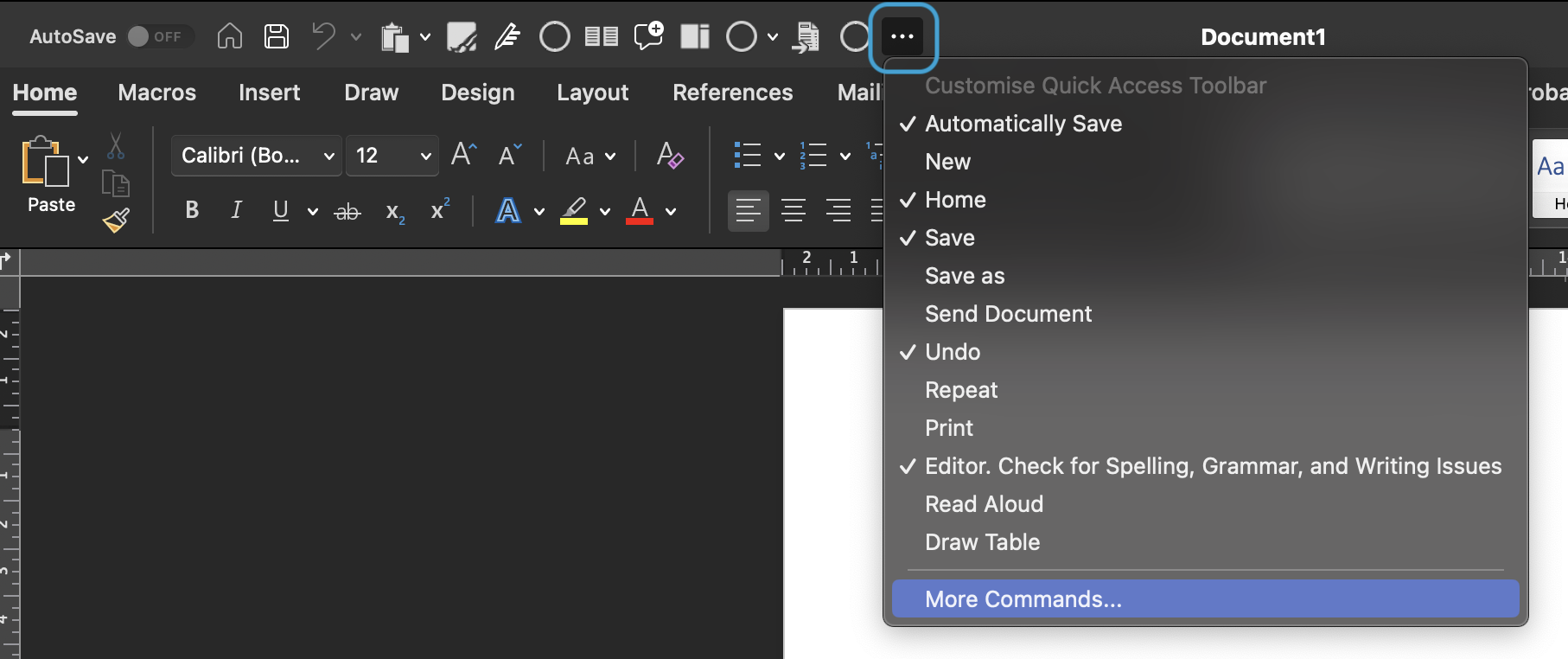1568x659 pixels.
Task: Open the Insert tab
Action: pyautogui.click(x=270, y=93)
